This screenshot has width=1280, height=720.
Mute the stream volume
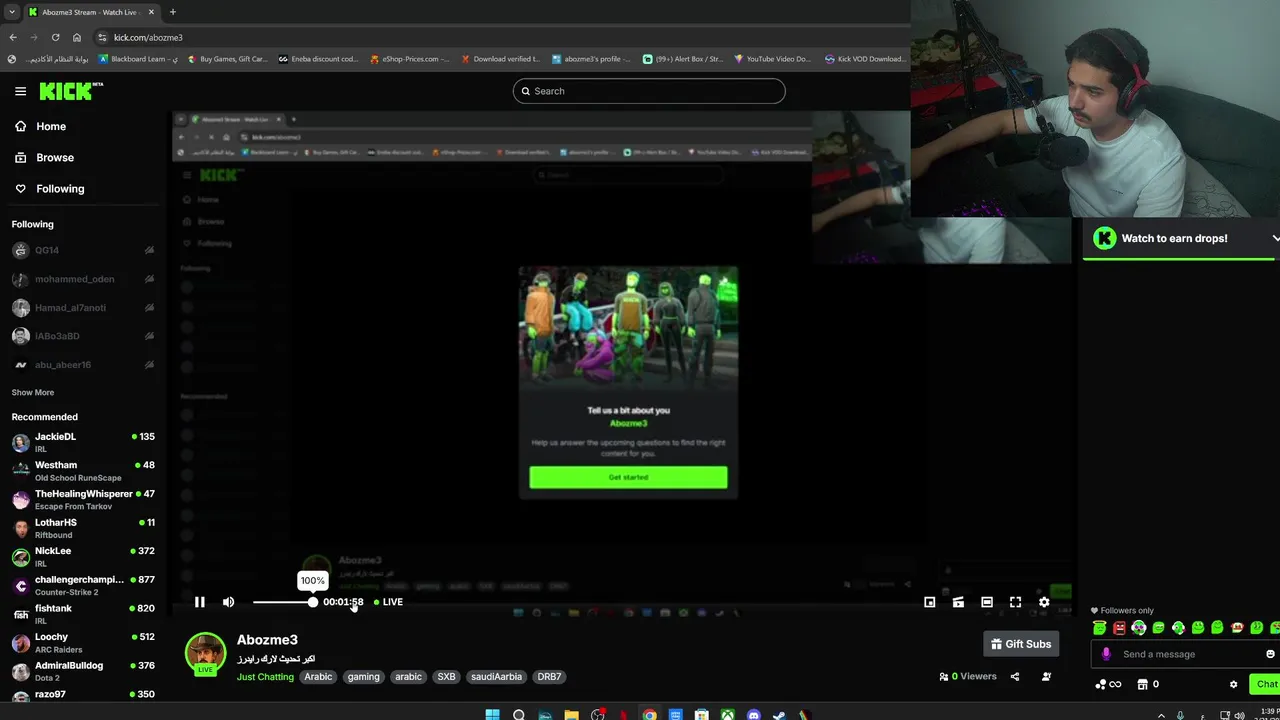[x=228, y=602]
